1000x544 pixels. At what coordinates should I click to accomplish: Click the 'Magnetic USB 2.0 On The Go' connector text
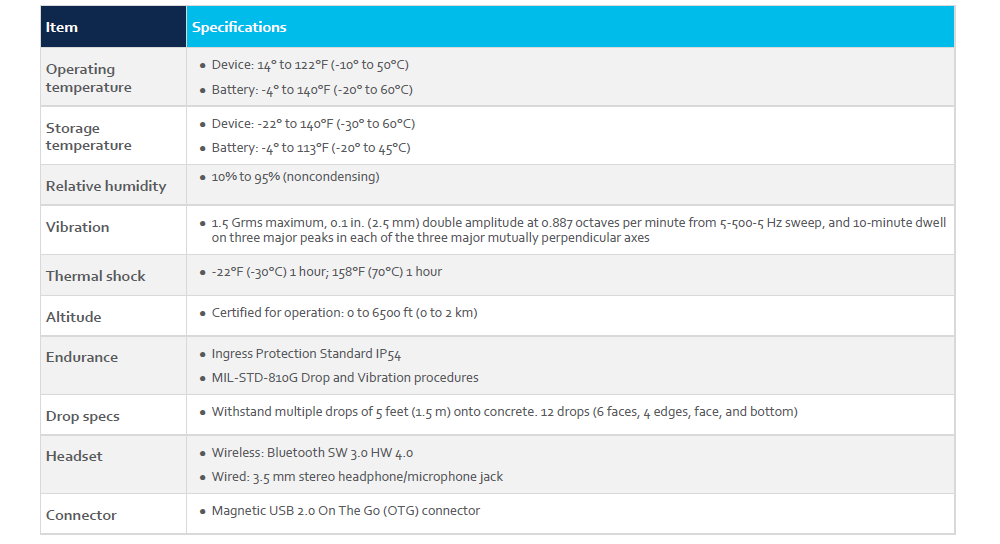tap(345, 511)
